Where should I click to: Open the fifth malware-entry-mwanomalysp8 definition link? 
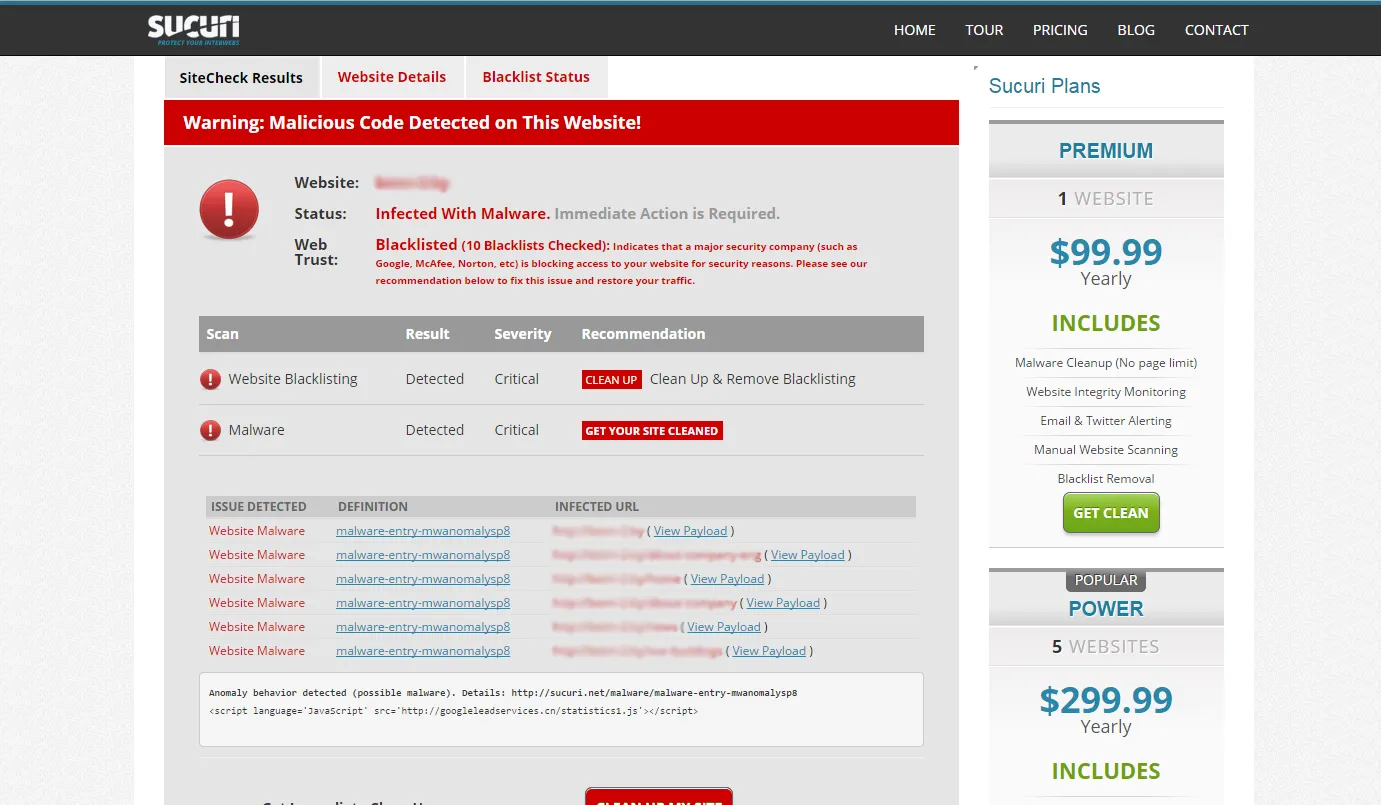(x=423, y=627)
